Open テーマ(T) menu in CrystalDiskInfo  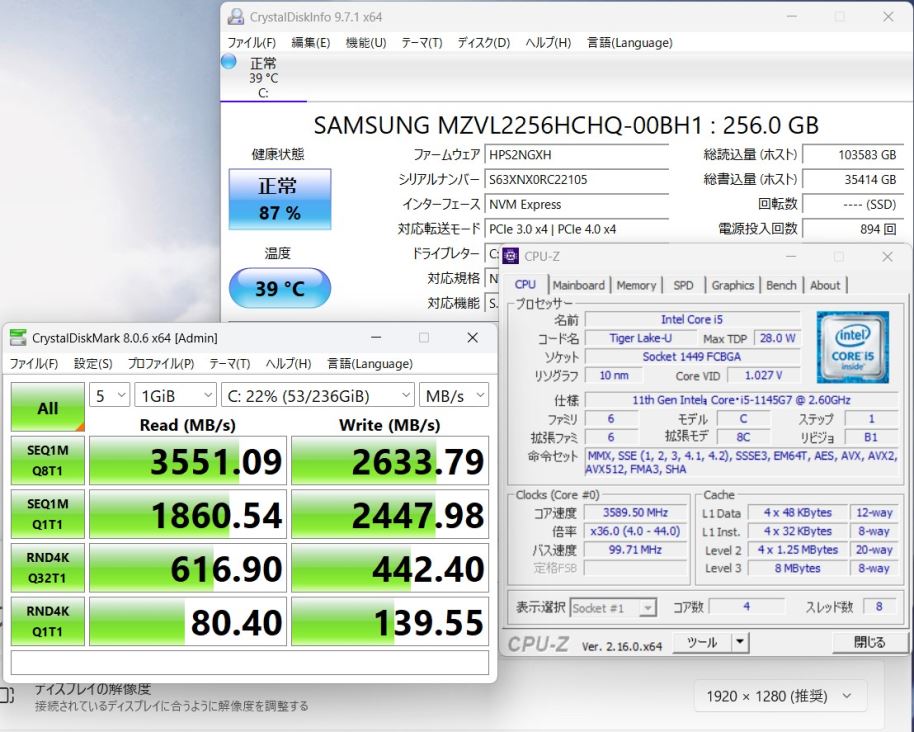click(x=421, y=43)
